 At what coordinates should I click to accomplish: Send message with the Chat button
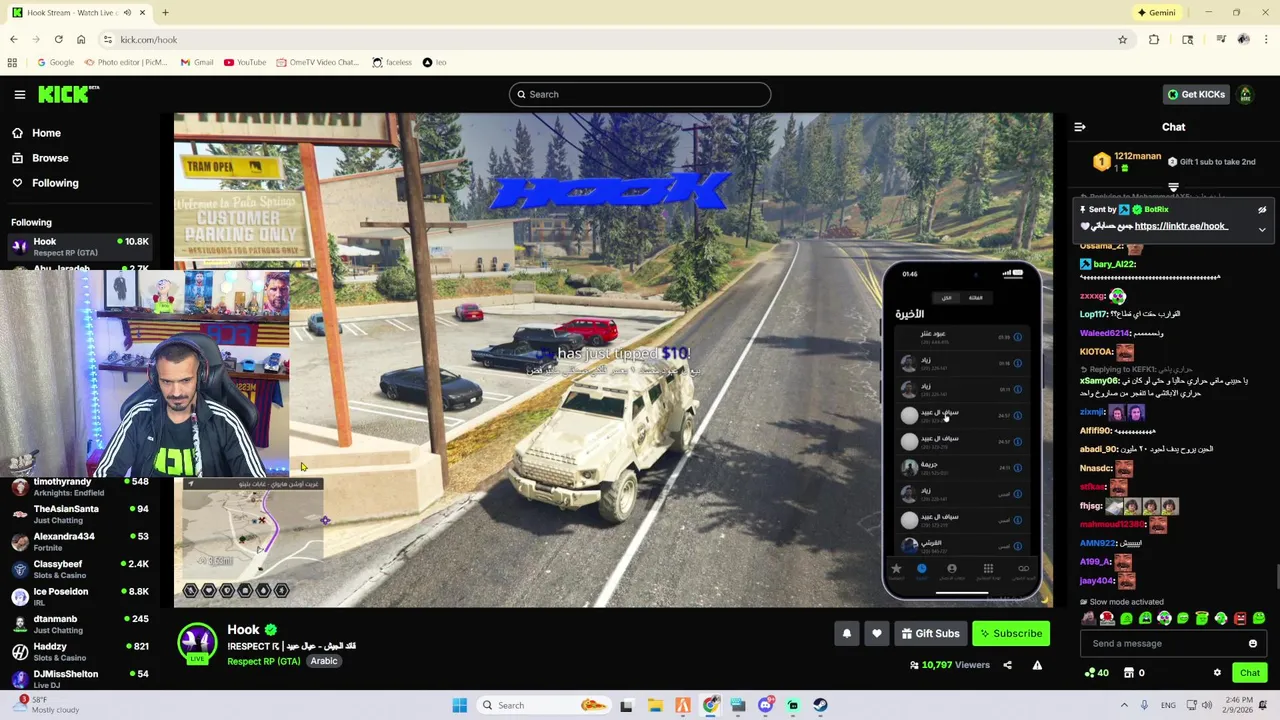pos(1250,673)
